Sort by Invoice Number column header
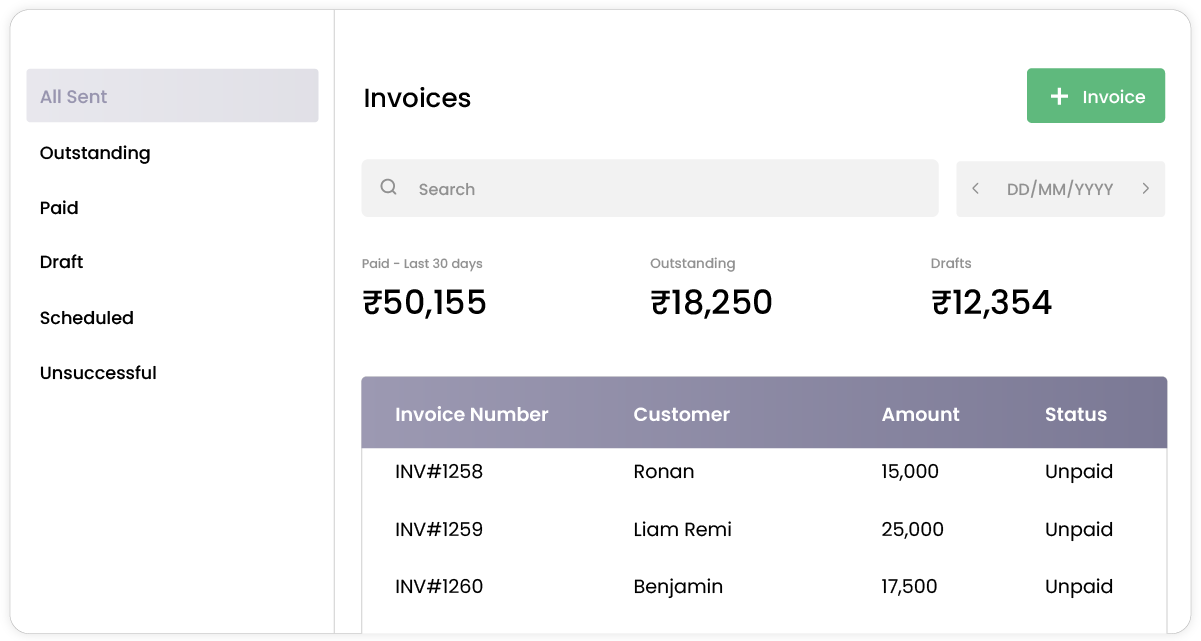 [x=472, y=414]
